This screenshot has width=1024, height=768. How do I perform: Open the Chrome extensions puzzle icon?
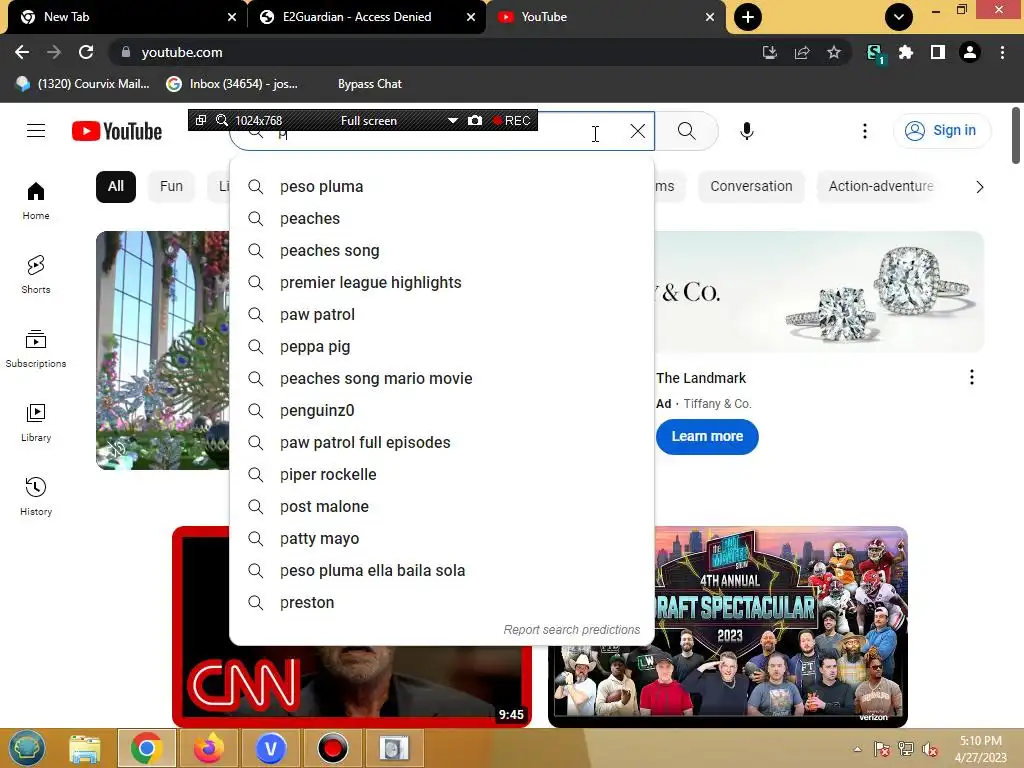[x=905, y=52]
